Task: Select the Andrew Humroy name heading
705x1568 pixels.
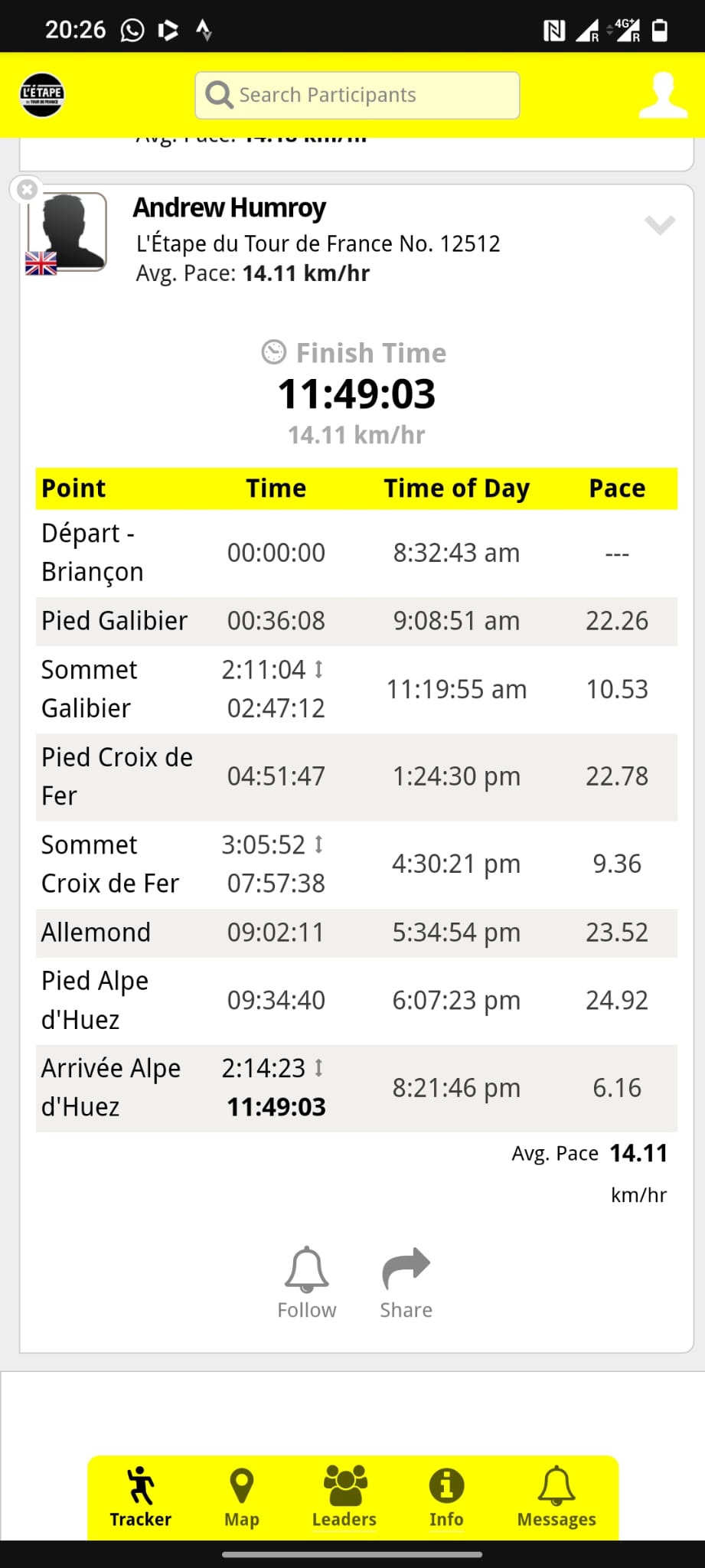Action: [x=230, y=207]
